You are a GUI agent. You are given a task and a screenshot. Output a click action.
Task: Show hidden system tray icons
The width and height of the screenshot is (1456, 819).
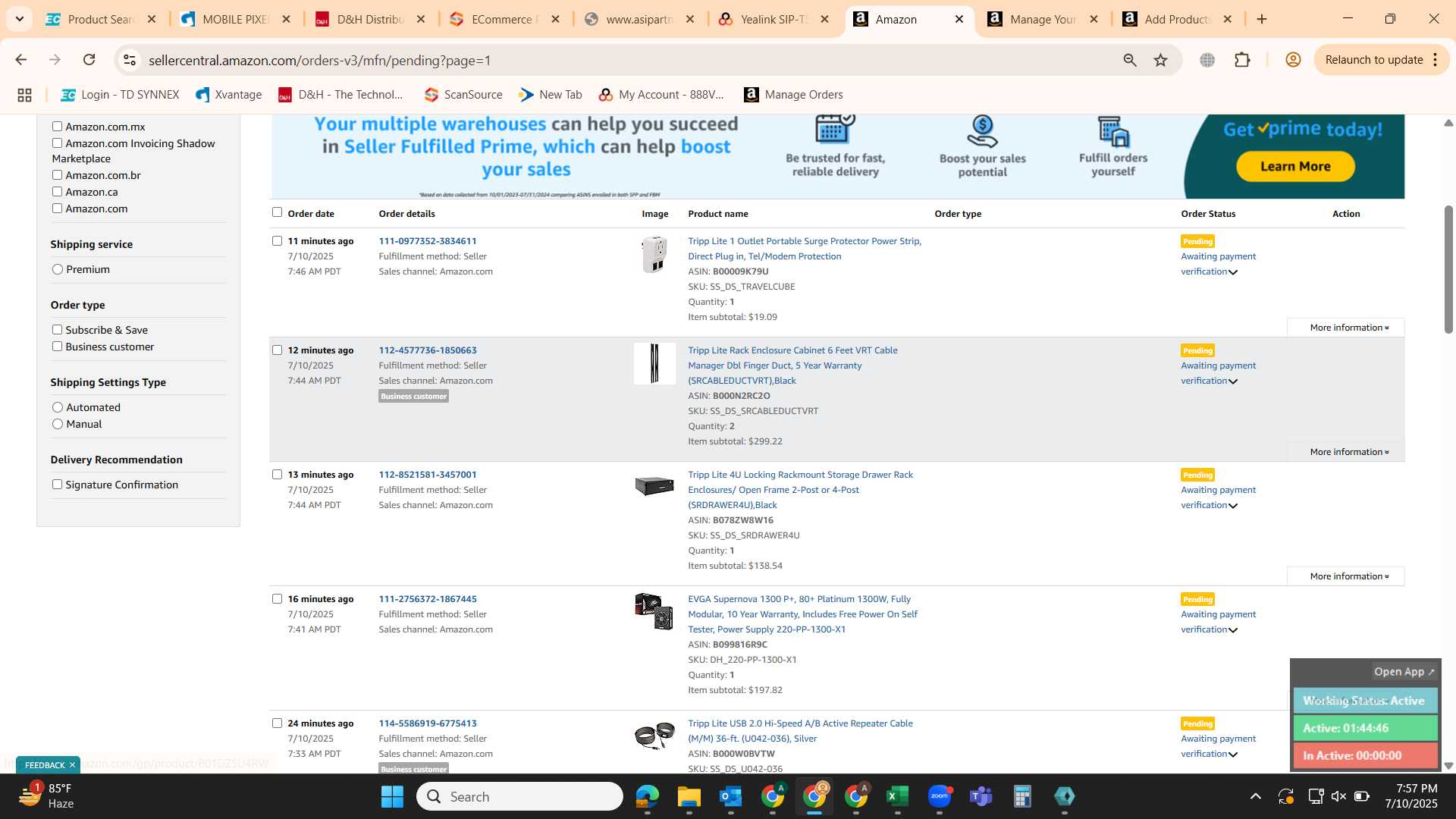pos(1256,796)
